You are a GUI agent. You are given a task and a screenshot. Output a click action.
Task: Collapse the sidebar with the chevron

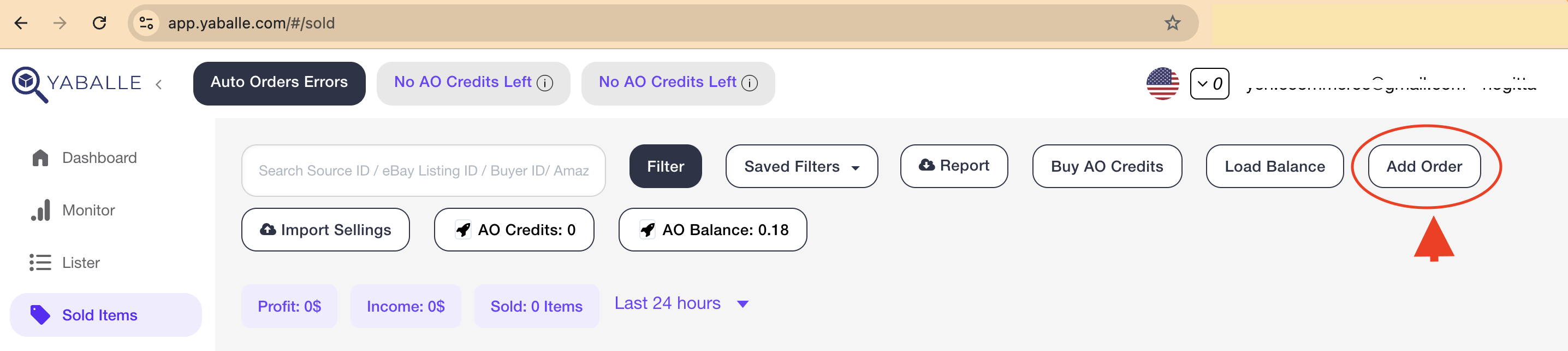[159, 84]
